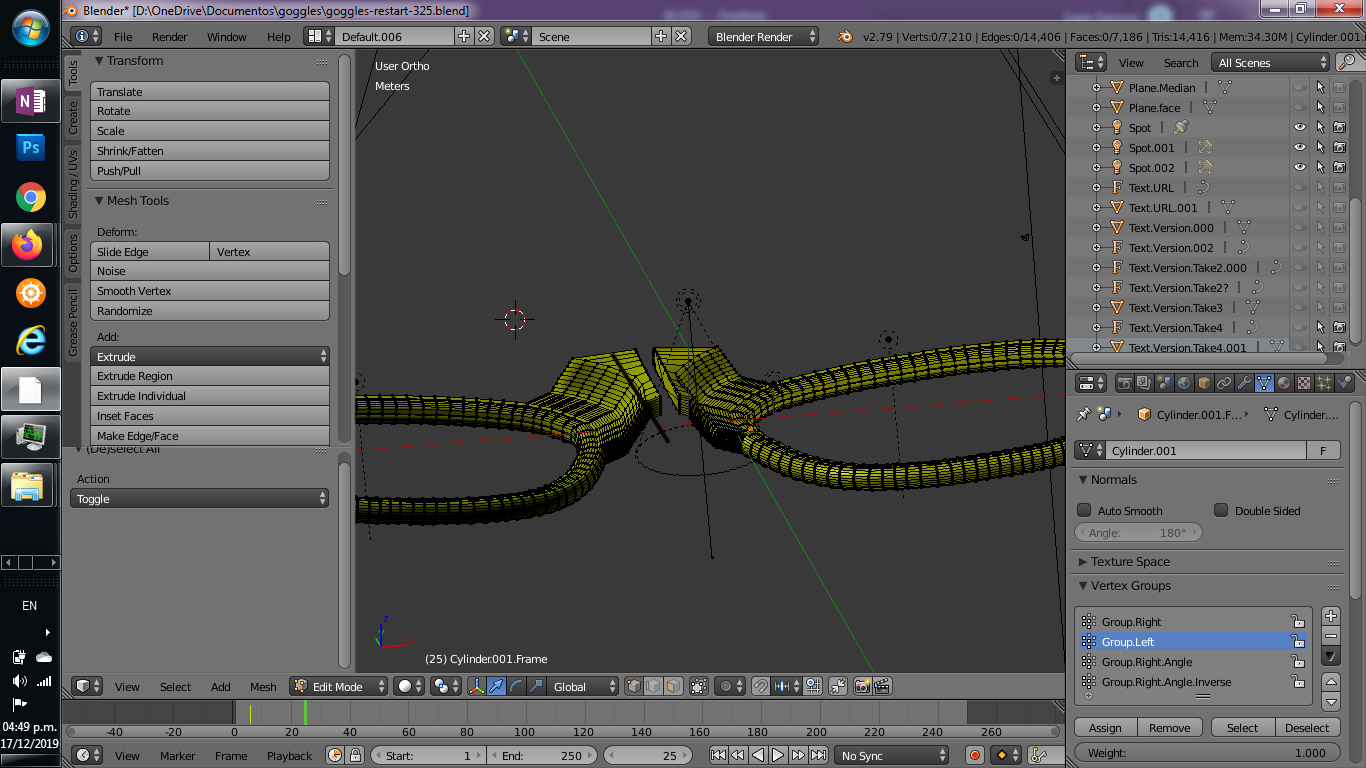Viewport: 1366px width, 768px height.
Task: Choose the rotate manipulator arc
Action: pyautogui.click(x=516, y=686)
